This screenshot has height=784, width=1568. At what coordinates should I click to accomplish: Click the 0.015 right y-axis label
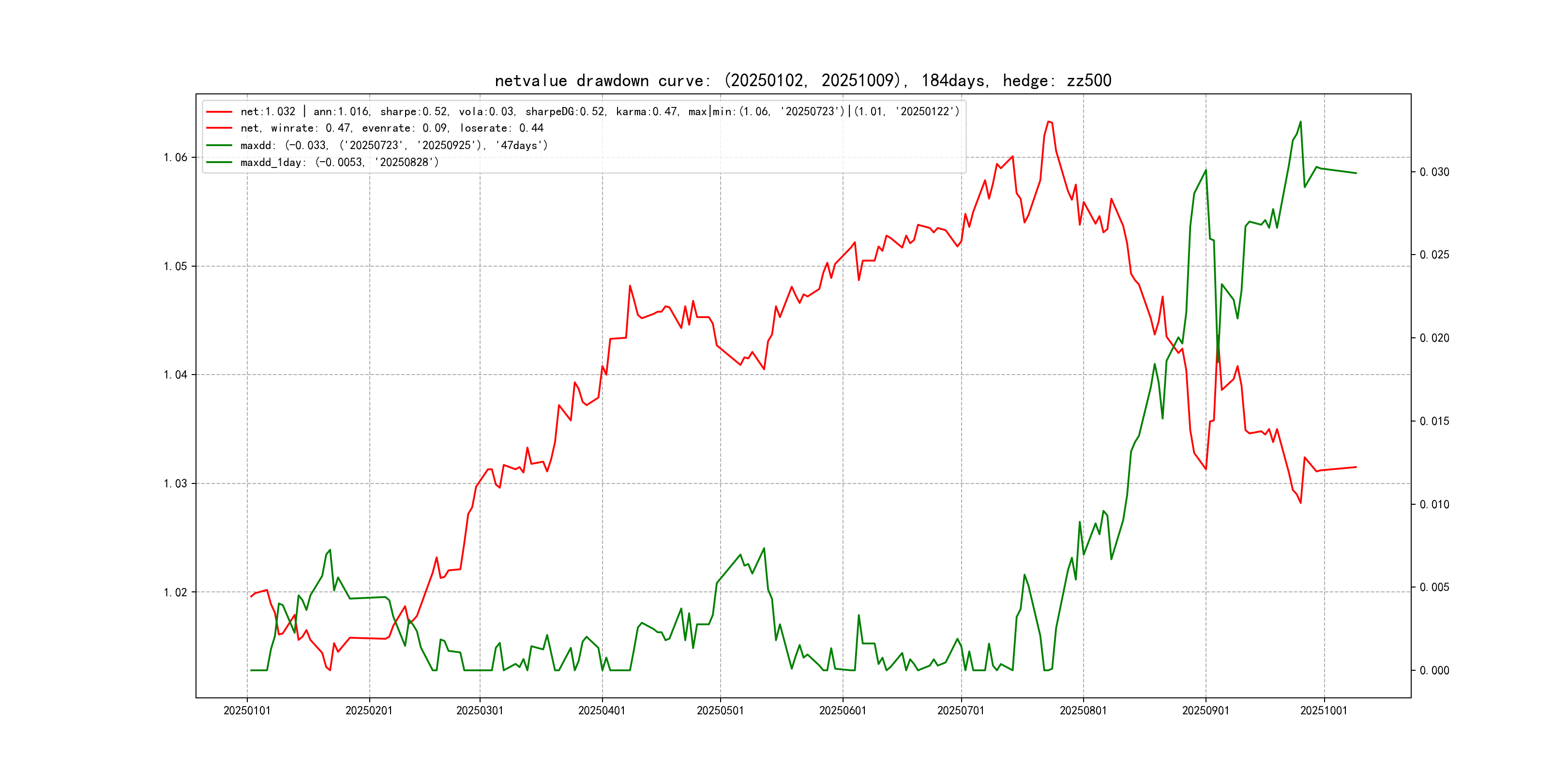click(1434, 421)
